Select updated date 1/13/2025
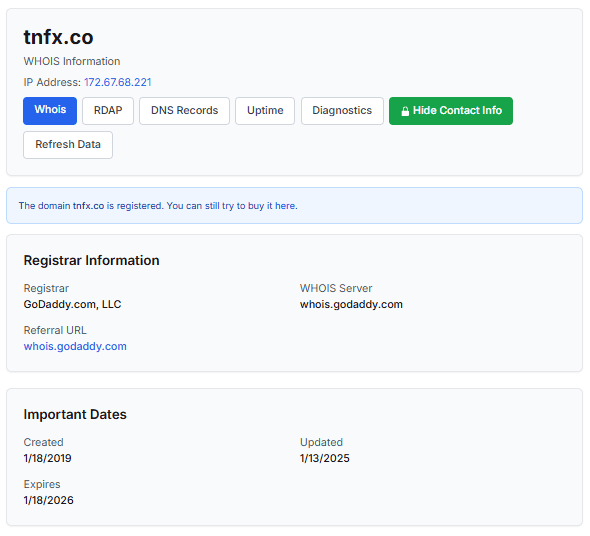Image resolution: width=590 pixels, height=536 pixels. [324, 458]
